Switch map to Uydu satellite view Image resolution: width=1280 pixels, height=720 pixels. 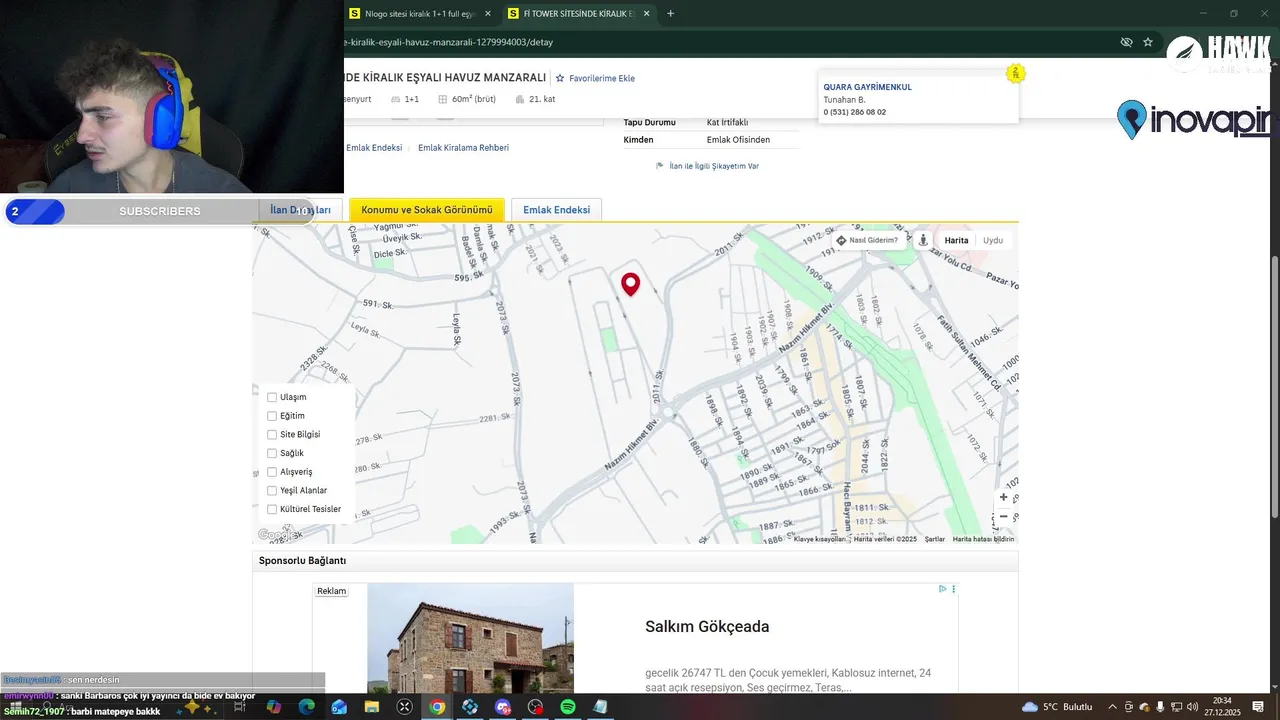[993, 240]
